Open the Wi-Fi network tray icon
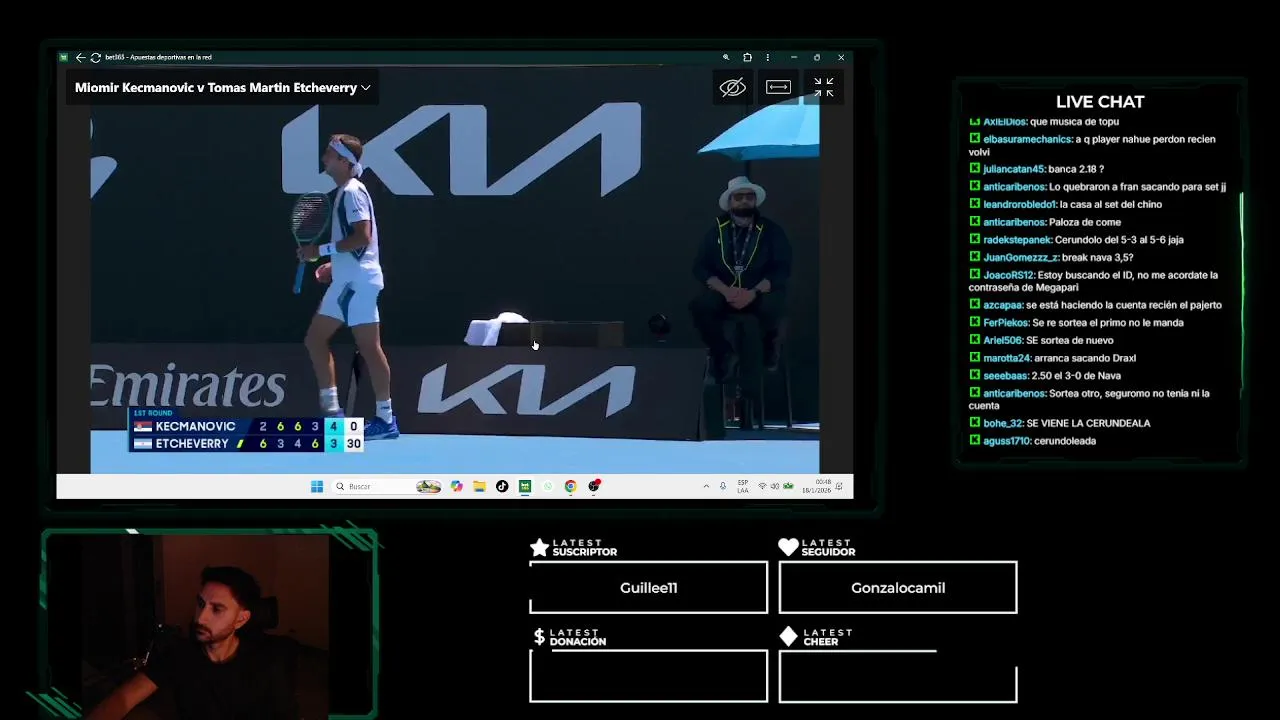This screenshot has height=720, width=1280. 762,486
